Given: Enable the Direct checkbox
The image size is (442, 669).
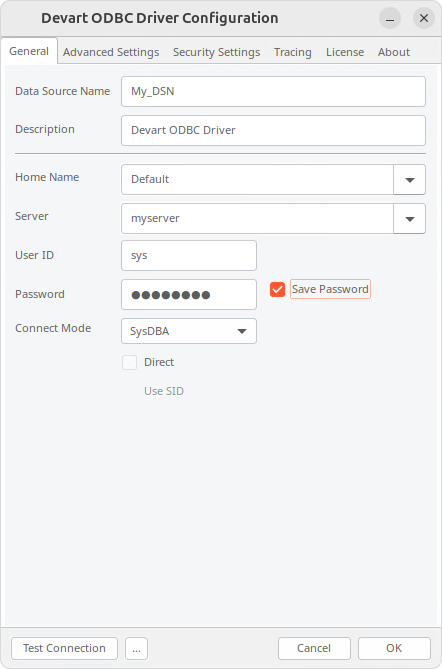Looking at the screenshot, I should (129, 363).
